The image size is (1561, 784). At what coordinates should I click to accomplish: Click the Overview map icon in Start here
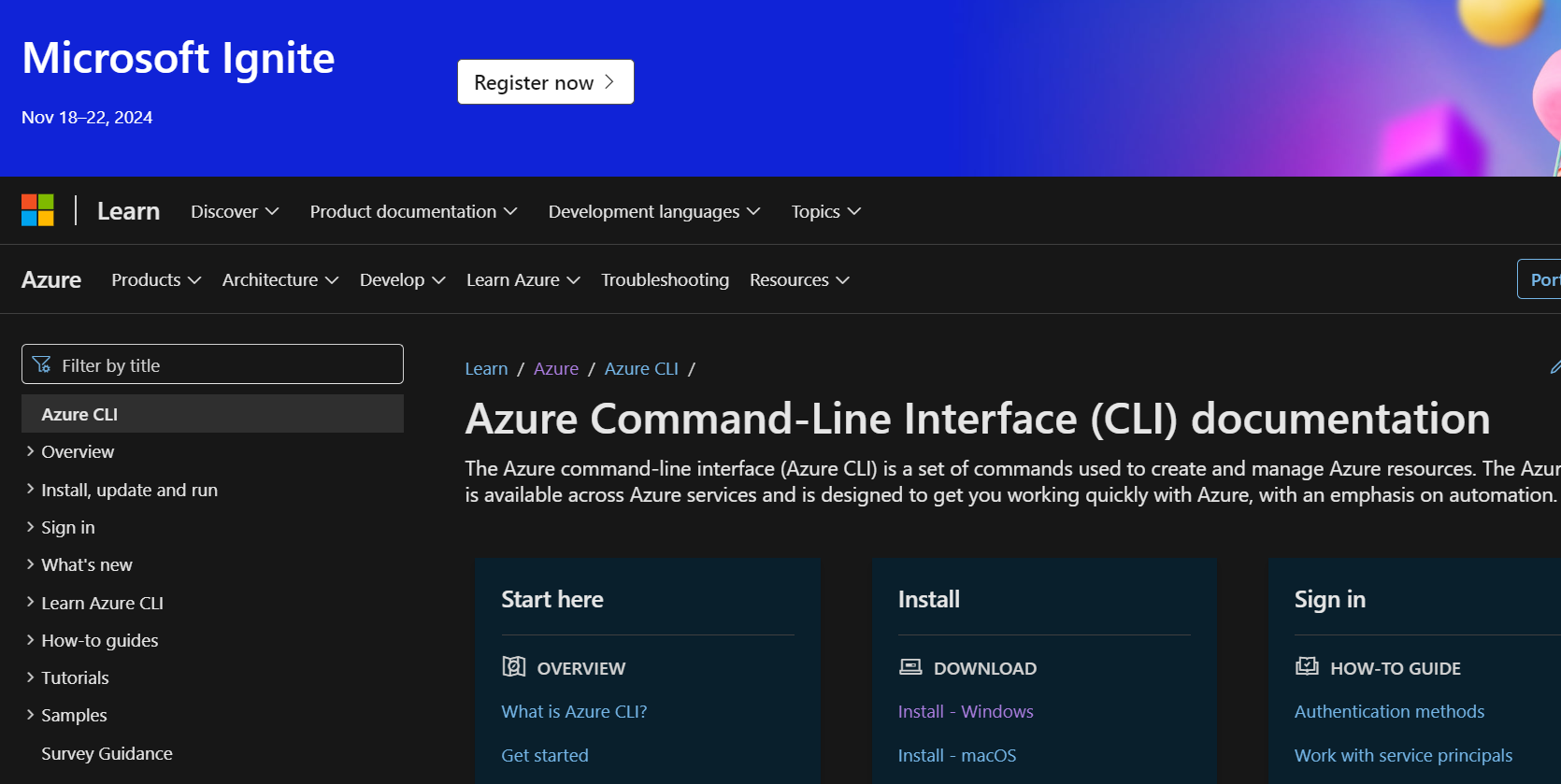click(x=514, y=666)
